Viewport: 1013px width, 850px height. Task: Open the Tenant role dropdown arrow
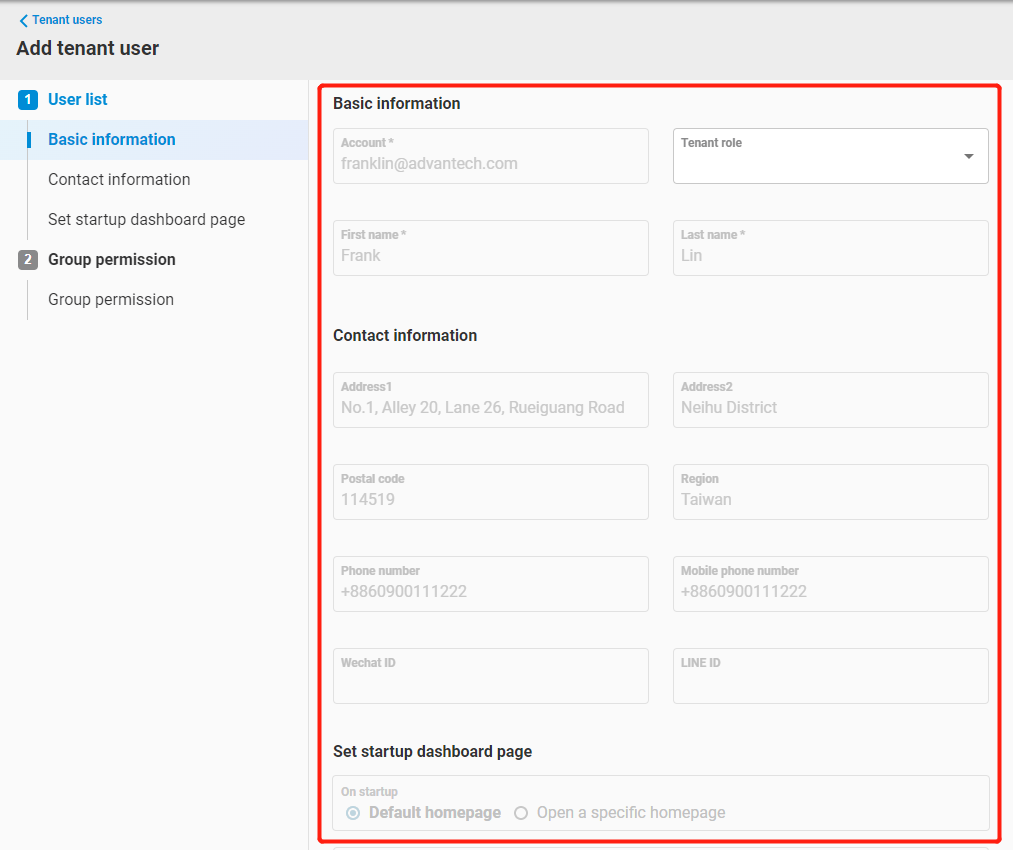click(968, 156)
